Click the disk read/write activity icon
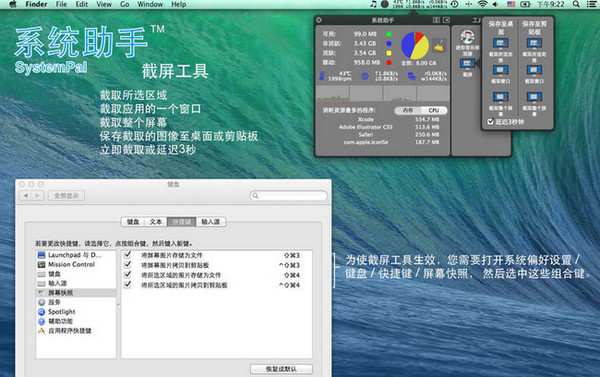This screenshot has height=377, width=600. (411, 77)
